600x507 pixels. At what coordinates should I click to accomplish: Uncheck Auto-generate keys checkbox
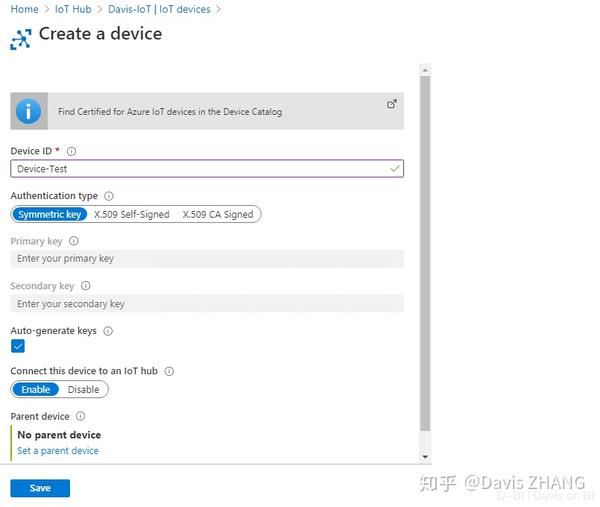tap(18, 346)
